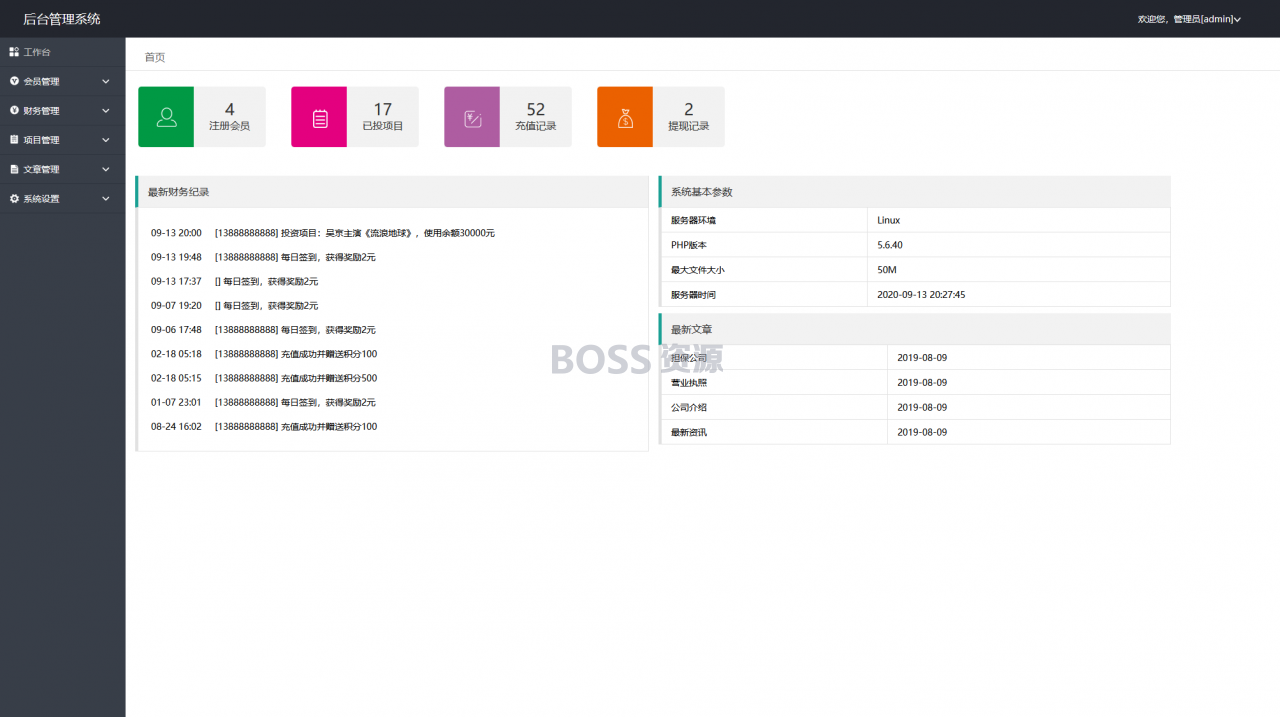The width and height of the screenshot is (1280, 717).
Task: Click the 02-18 05:15 recharge 积分500 record
Action: (x=264, y=378)
